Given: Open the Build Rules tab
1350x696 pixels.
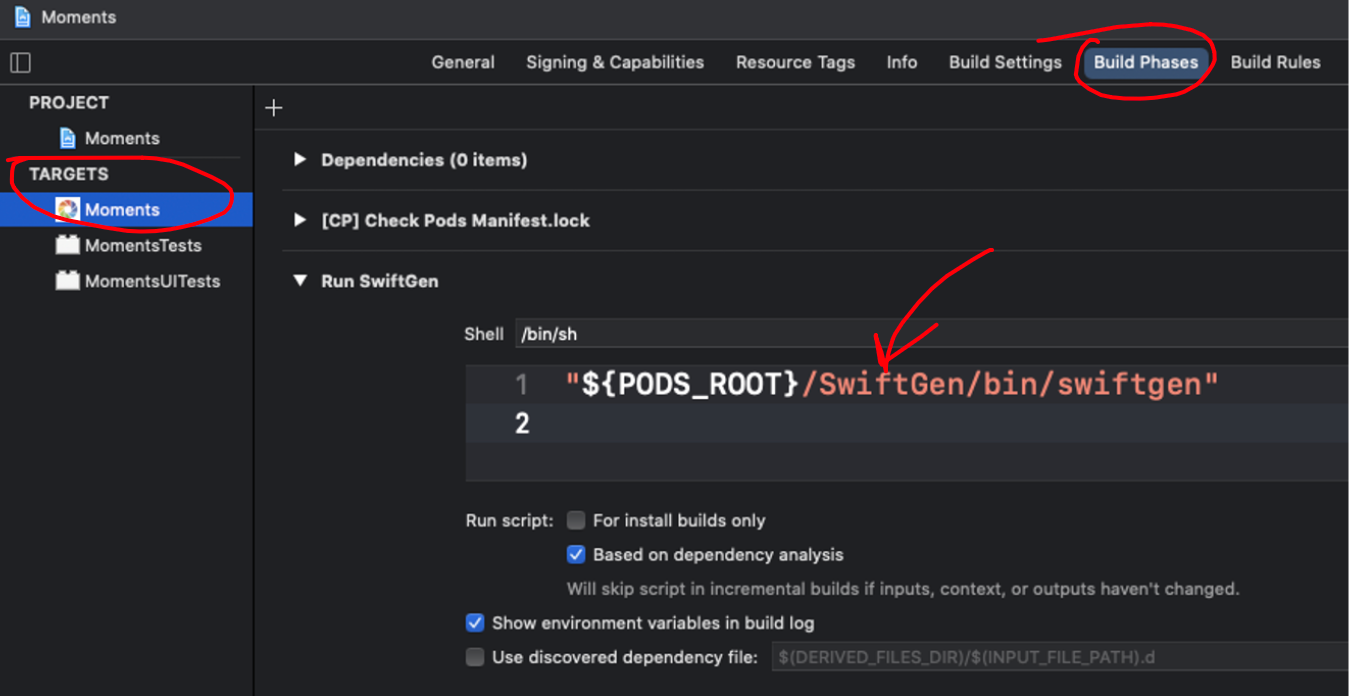Looking at the screenshot, I should pyautogui.click(x=1275, y=62).
